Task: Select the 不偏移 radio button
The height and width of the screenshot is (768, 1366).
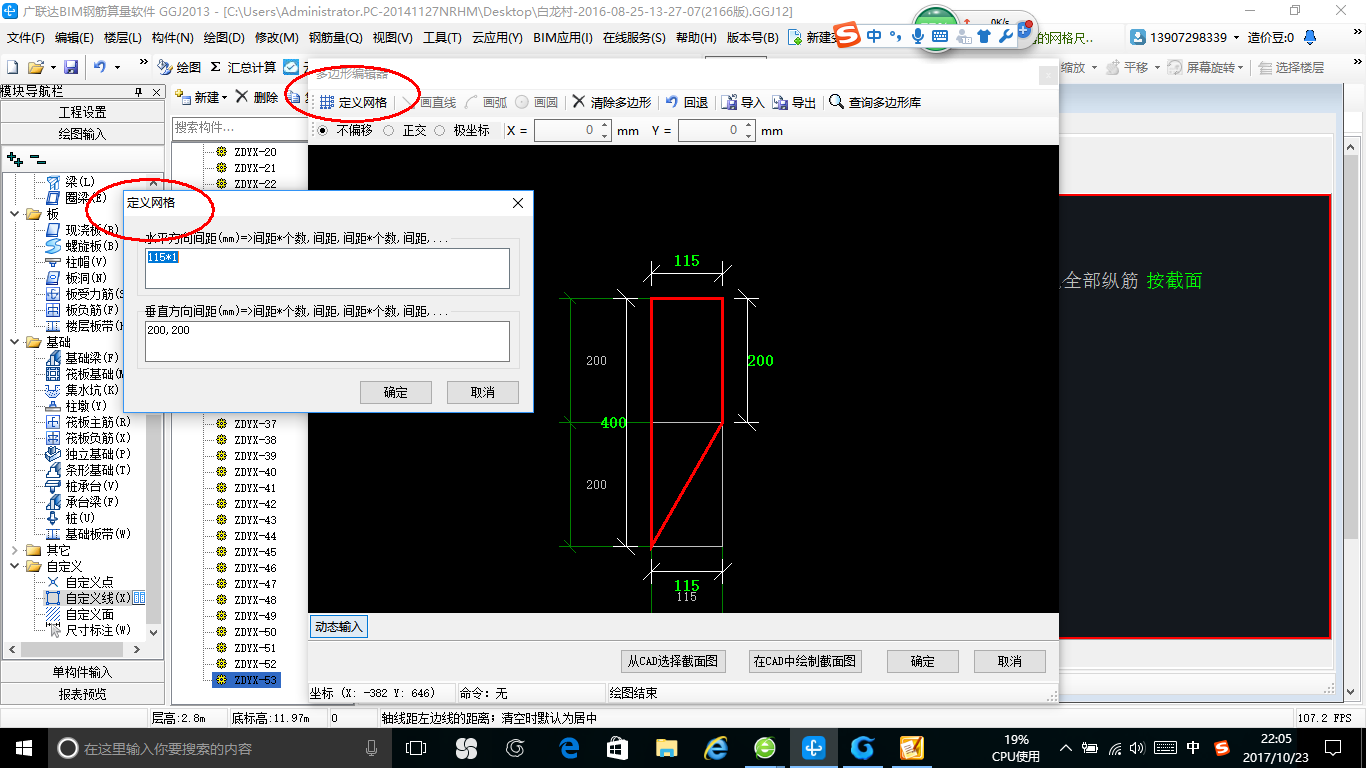Action: [x=322, y=130]
